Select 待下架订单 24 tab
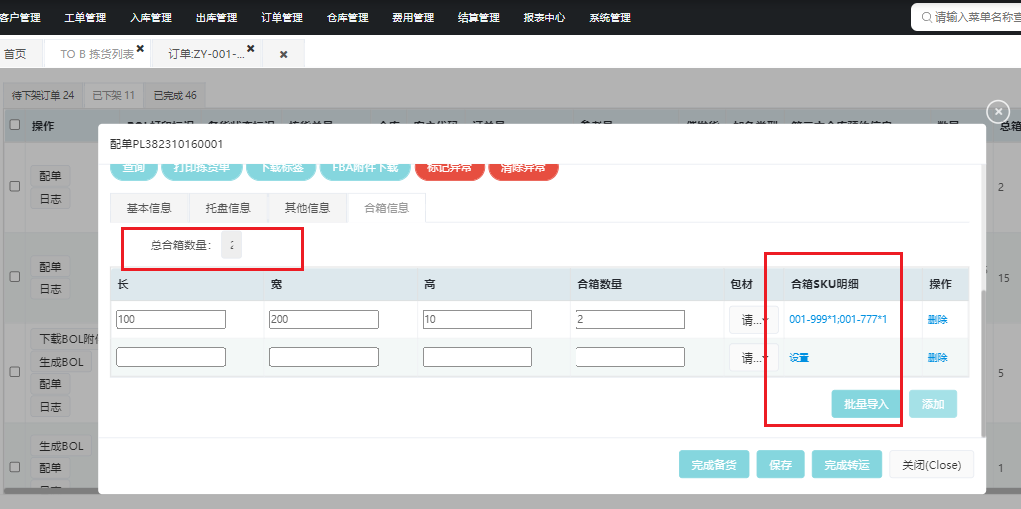 point(43,96)
